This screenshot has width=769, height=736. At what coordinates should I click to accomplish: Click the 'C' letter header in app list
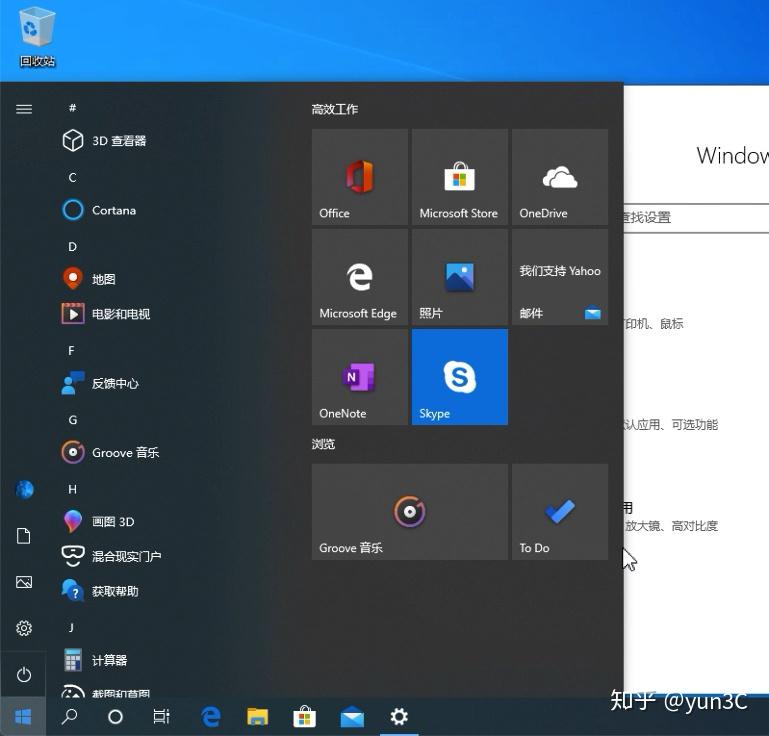(x=73, y=177)
